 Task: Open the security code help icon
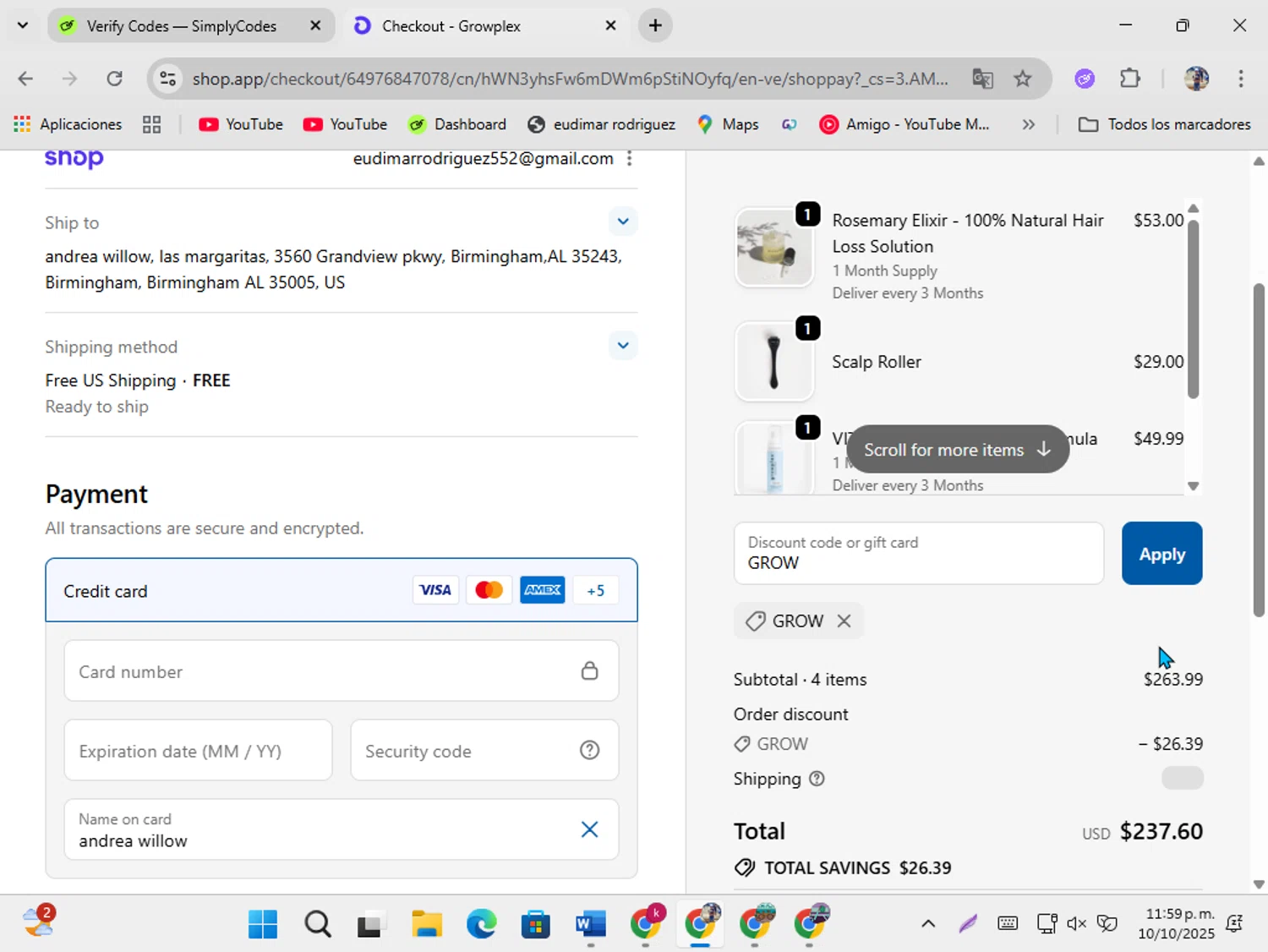(x=589, y=751)
